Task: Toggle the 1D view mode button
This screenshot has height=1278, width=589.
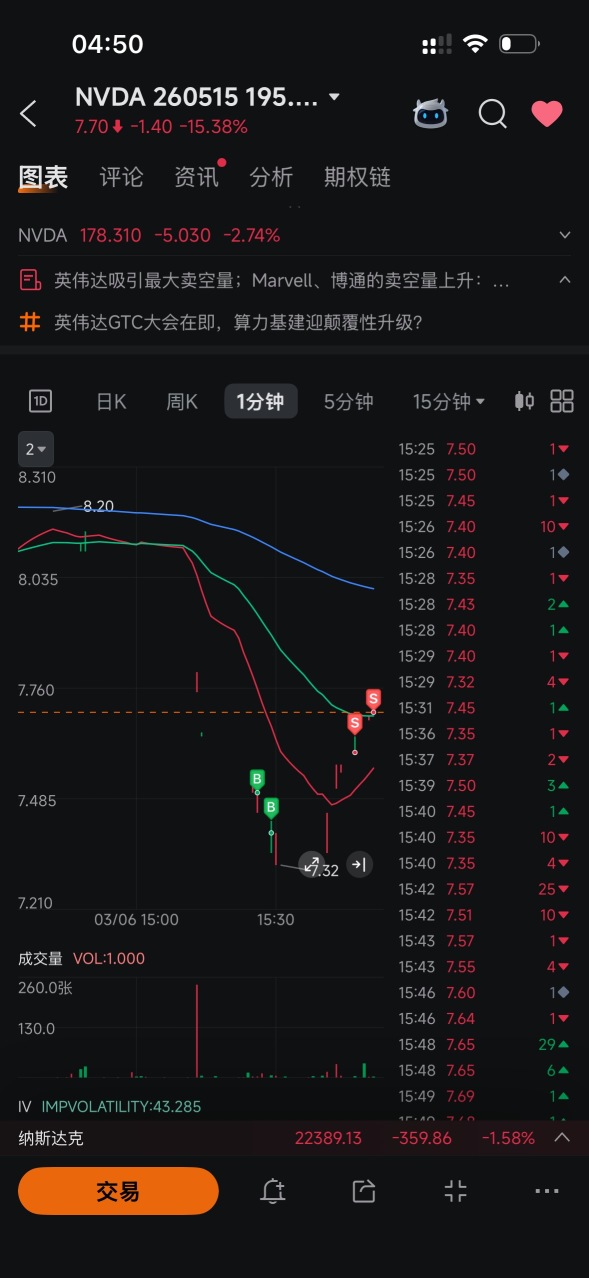Action: point(40,402)
